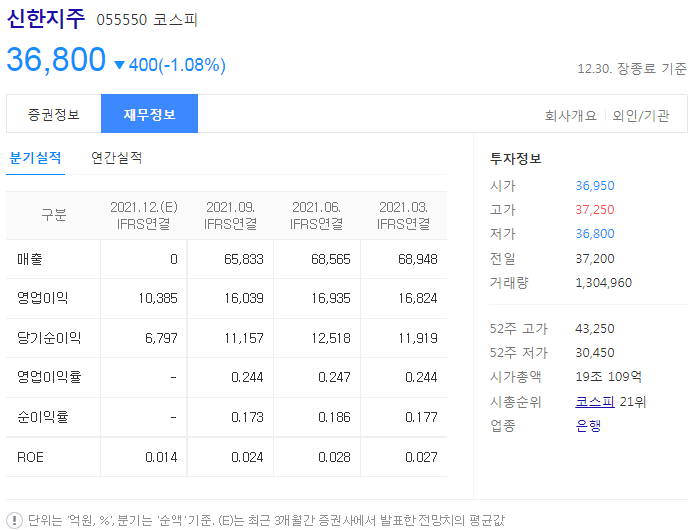This screenshot has width=692, height=530.
Task: Click the current price 36,800 heading
Action: coord(56,59)
